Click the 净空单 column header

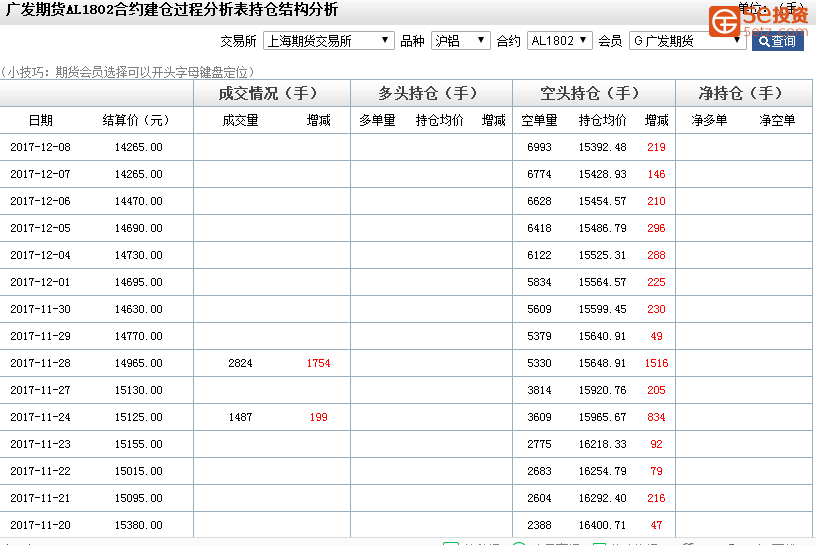pyautogui.click(x=777, y=120)
